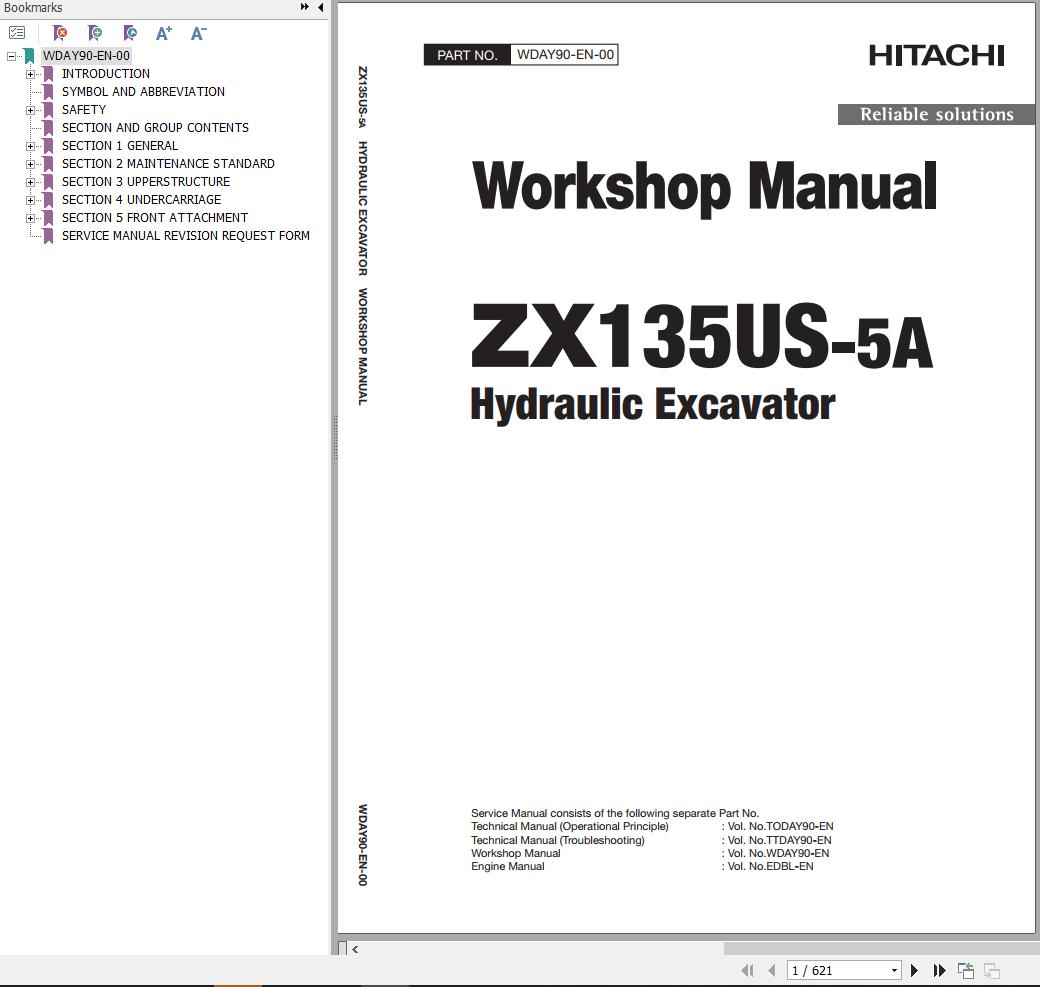Viewport: 1040px width, 987px height.
Task: Open SECTION 1 GENERAL bookmark
Action: [120, 145]
